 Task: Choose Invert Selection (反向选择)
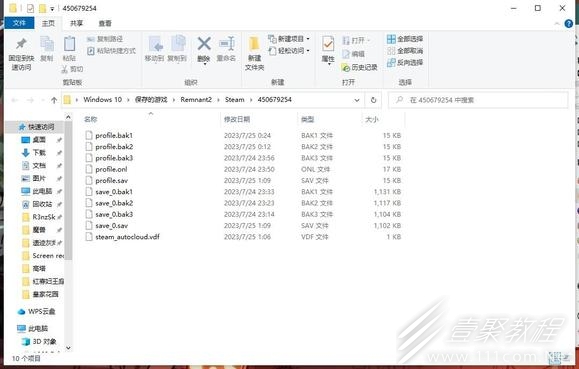click(405, 62)
